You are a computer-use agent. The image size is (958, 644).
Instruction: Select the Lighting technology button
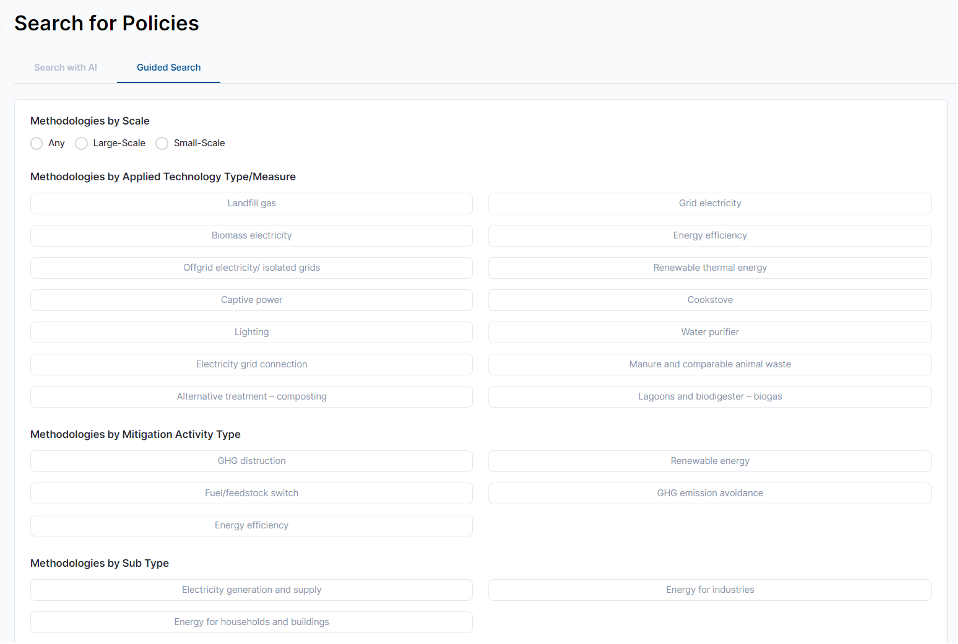pos(251,332)
